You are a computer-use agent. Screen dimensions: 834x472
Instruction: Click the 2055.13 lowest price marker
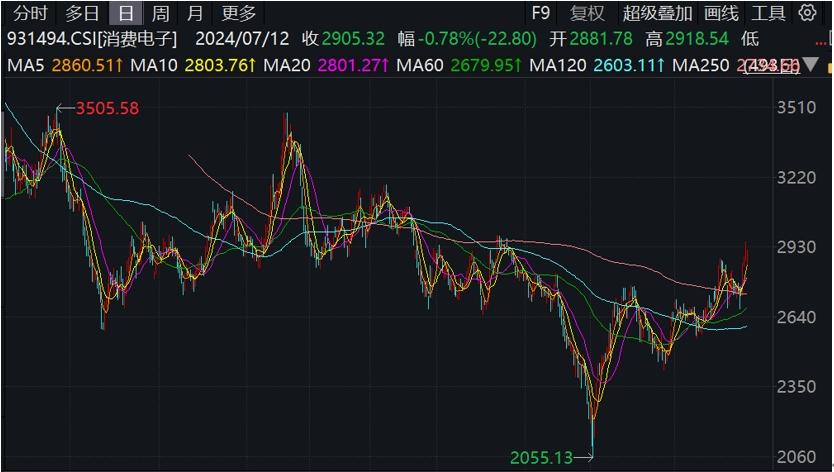(x=541, y=458)
